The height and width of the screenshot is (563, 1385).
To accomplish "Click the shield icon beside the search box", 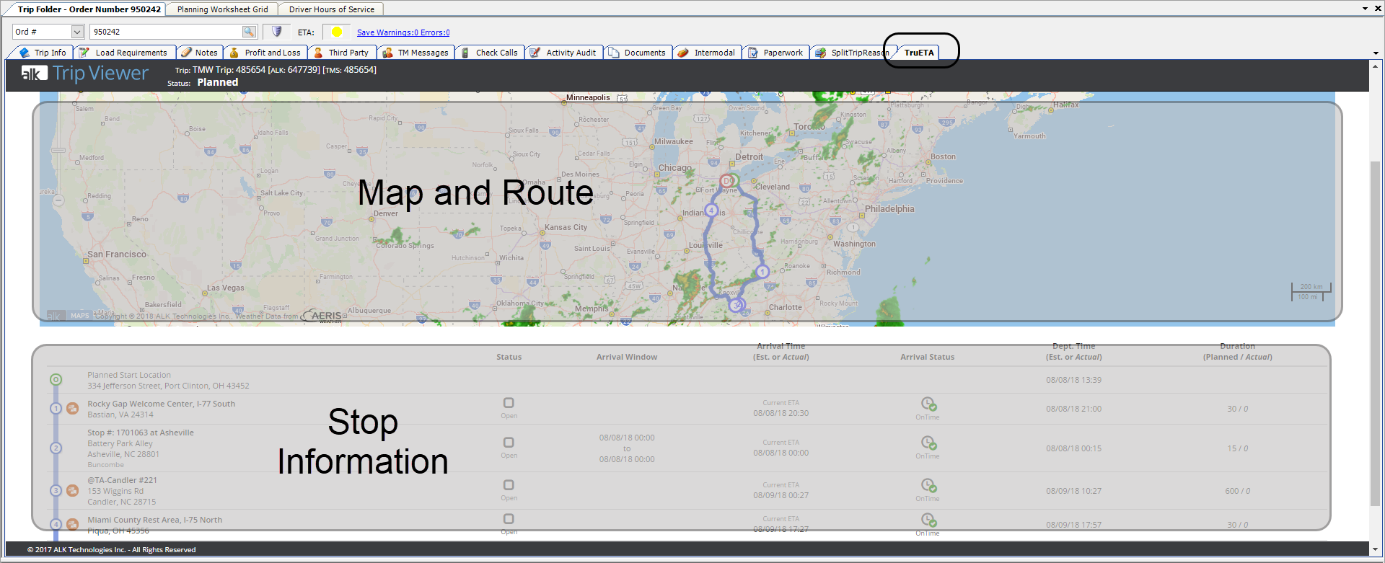I will pos(277,32).
